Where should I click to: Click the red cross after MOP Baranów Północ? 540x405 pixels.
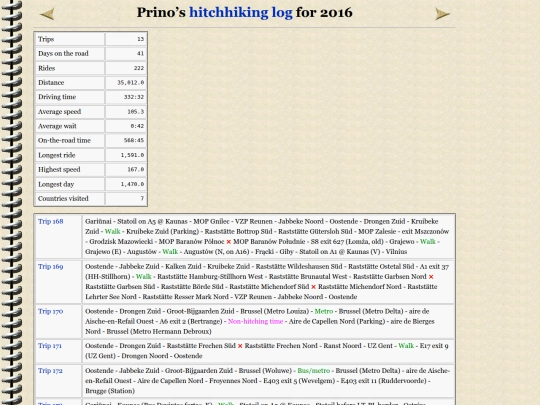[228, 242]
